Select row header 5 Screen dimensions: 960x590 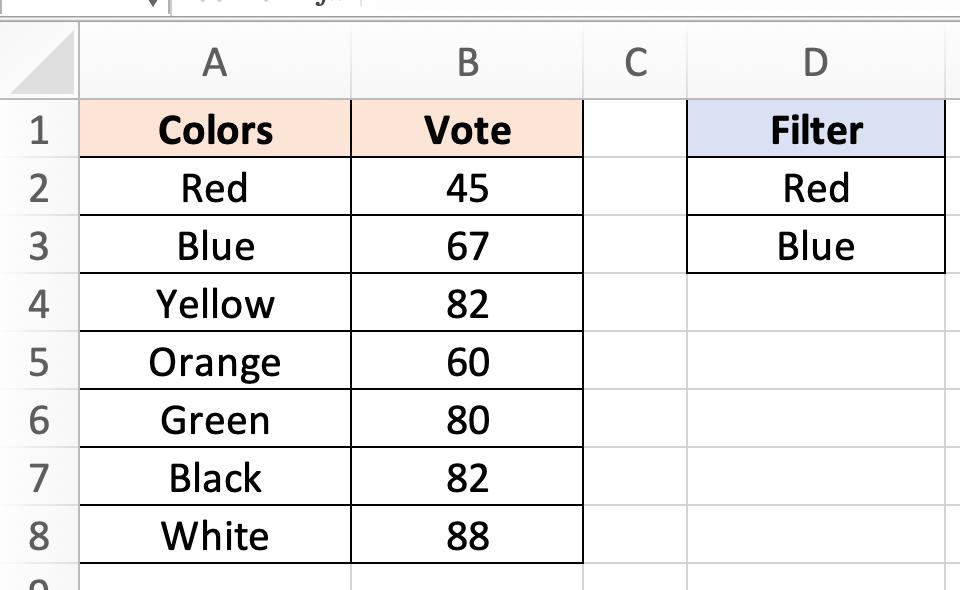pyautogui.click(x=38, y=361)
